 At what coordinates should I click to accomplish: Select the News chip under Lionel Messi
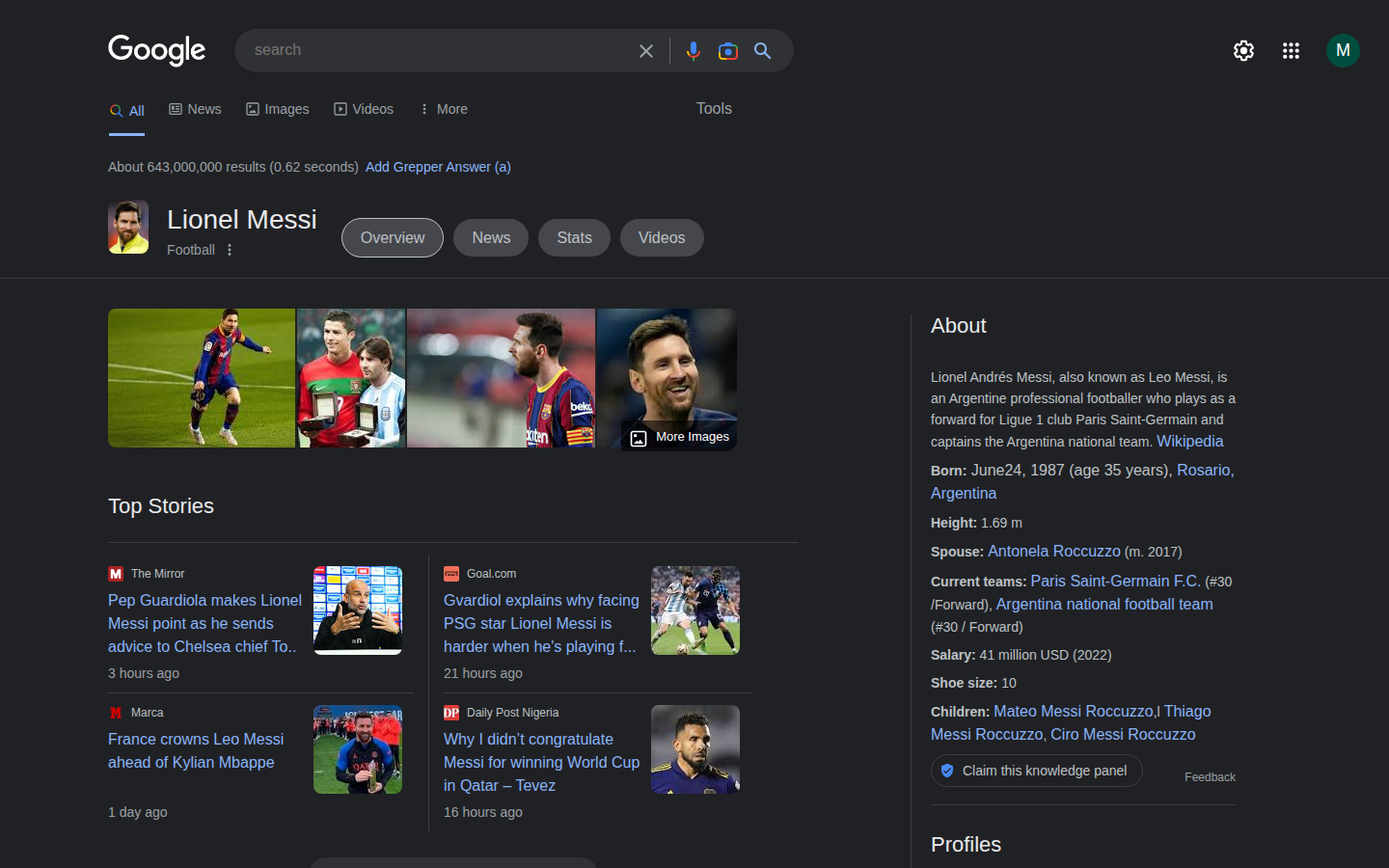point(491,238)
